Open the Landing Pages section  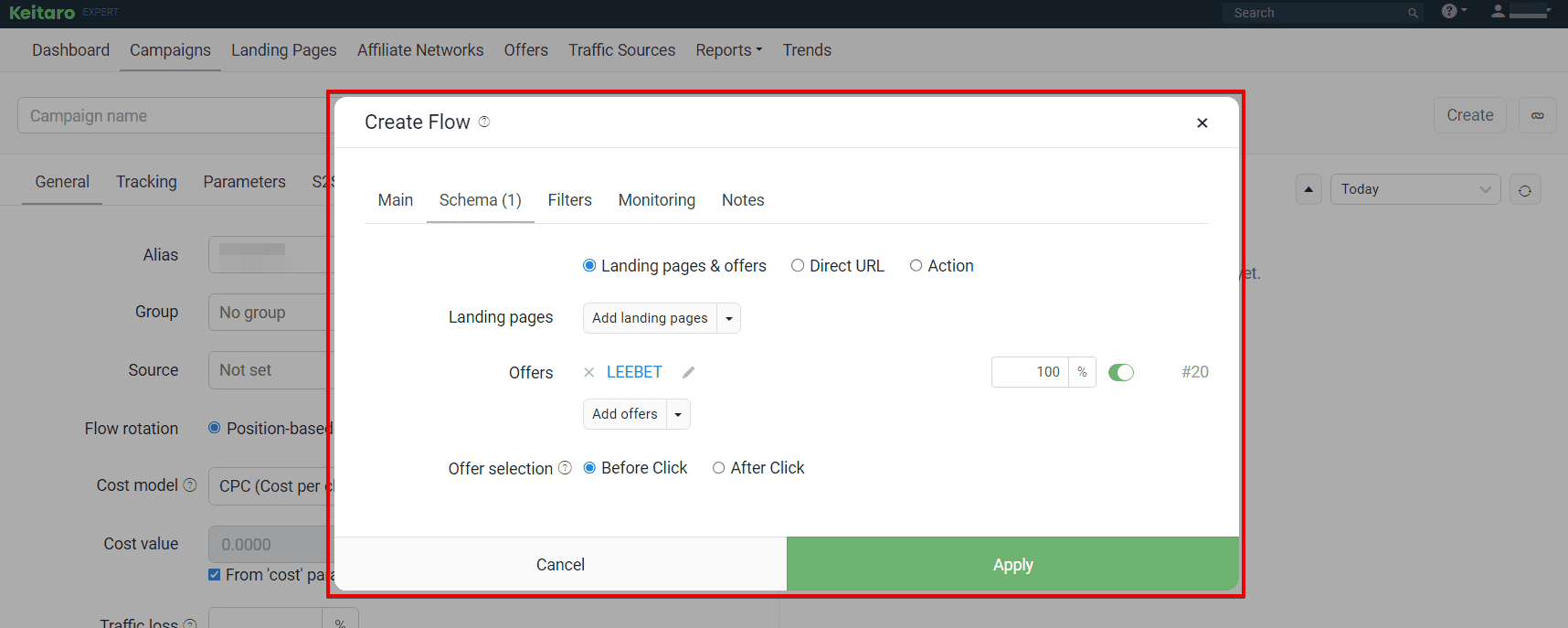[284, 50]
